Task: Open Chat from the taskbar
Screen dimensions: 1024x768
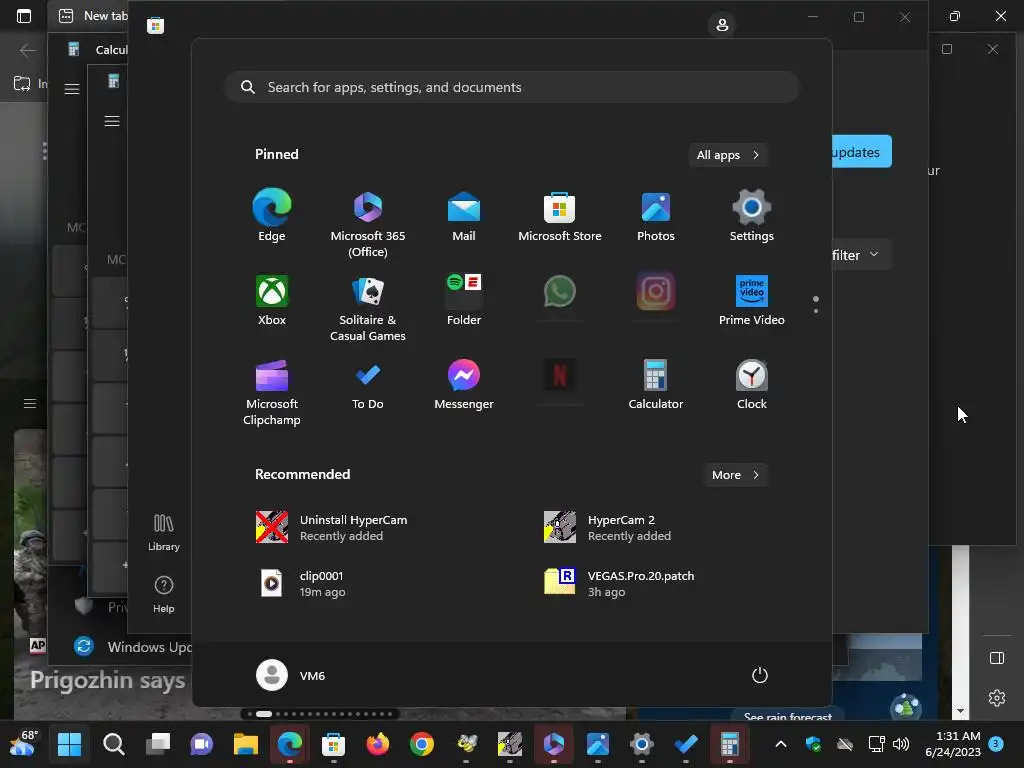Action: [x=202, y=744]
